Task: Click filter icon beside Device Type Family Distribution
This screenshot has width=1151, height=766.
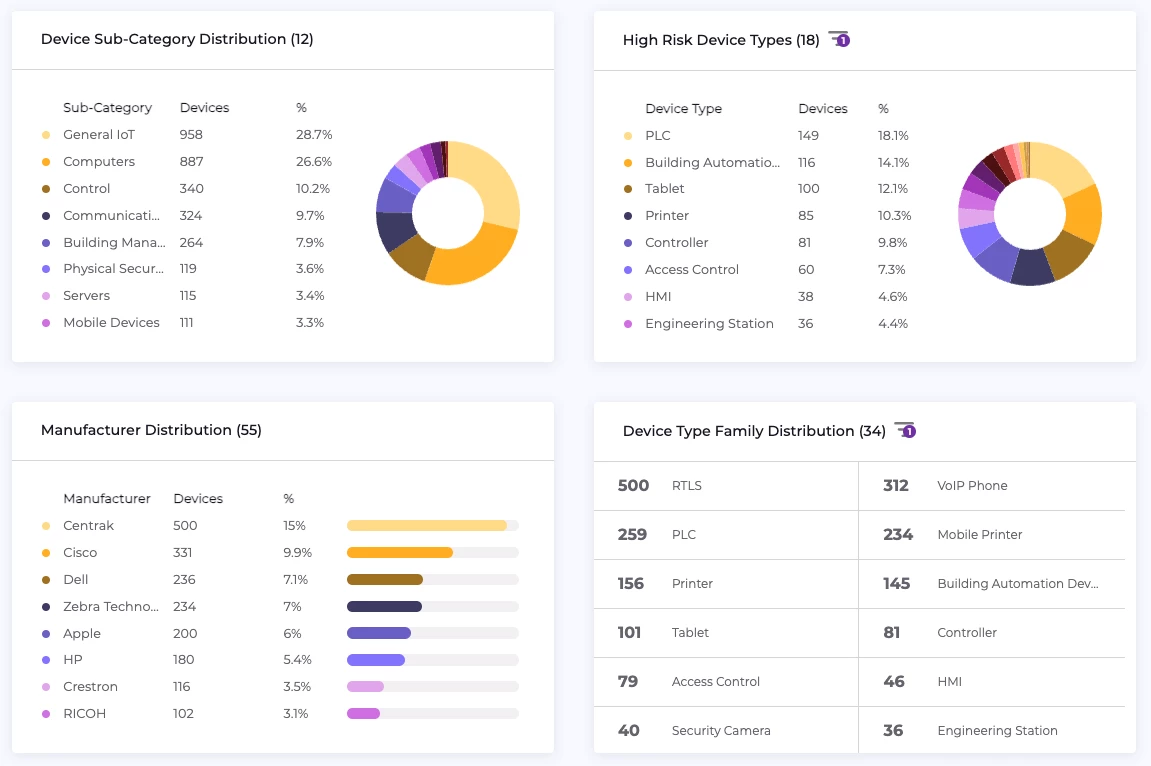Action: coord(904,430)
